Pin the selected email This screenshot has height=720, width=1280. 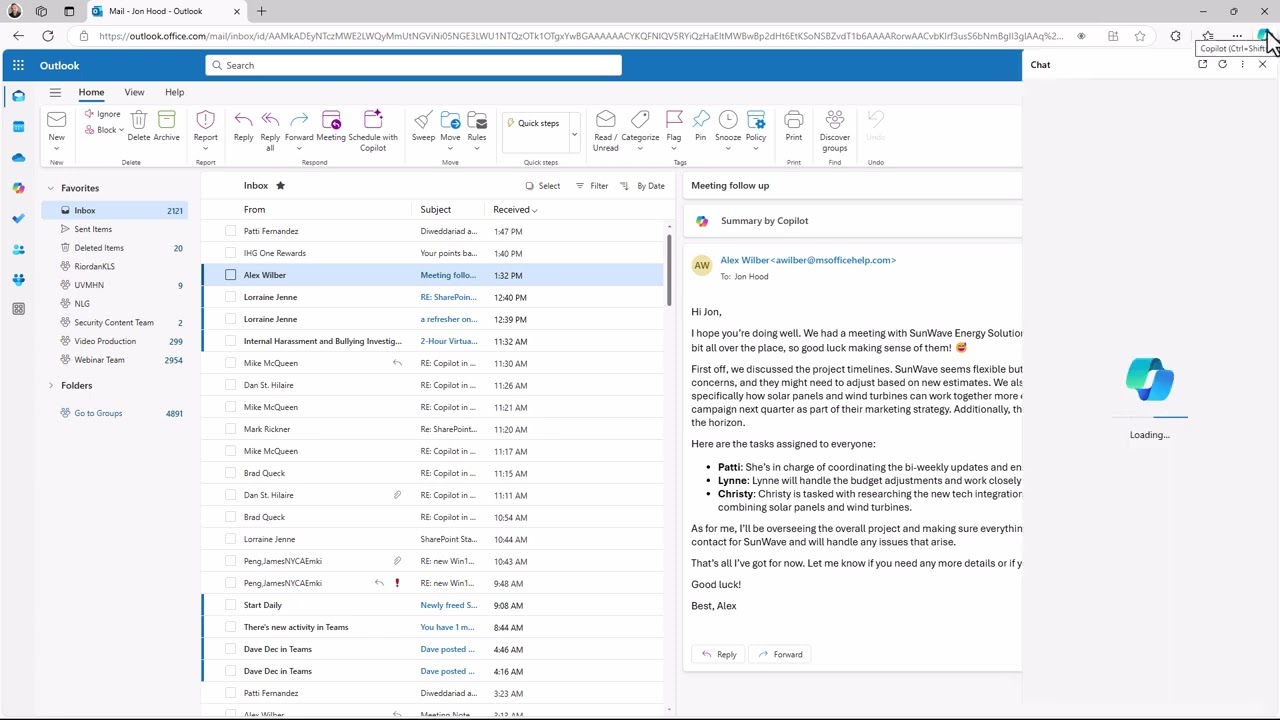(x=701, y=120)
